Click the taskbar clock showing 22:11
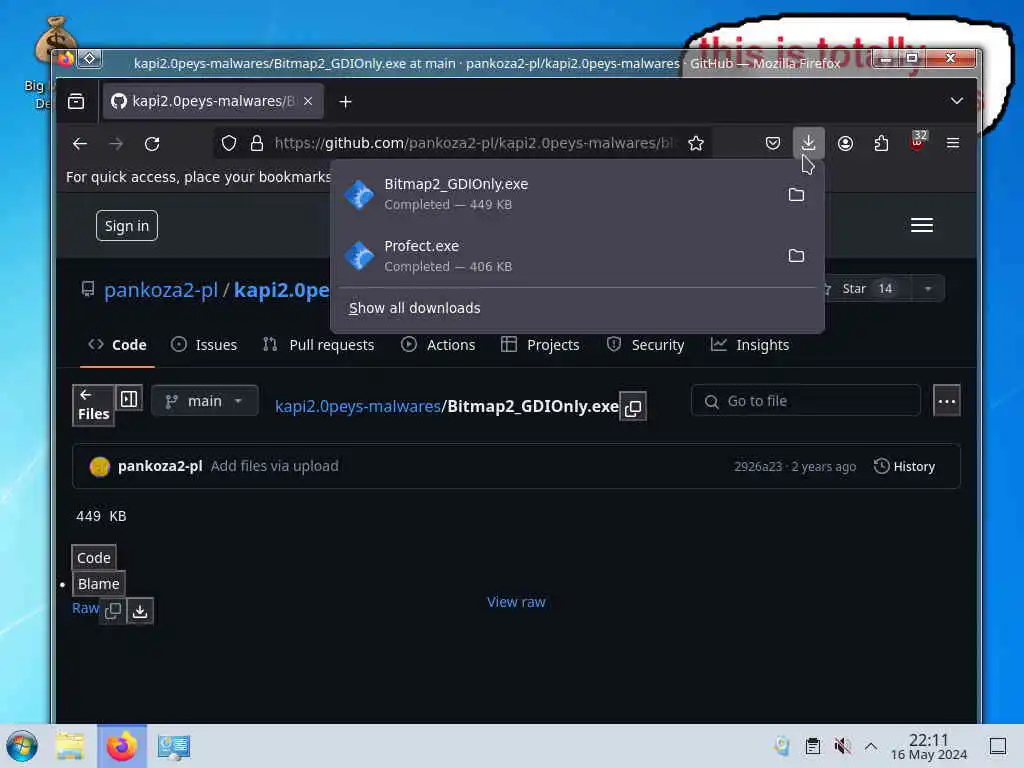1024x768 pixels. 929,746
